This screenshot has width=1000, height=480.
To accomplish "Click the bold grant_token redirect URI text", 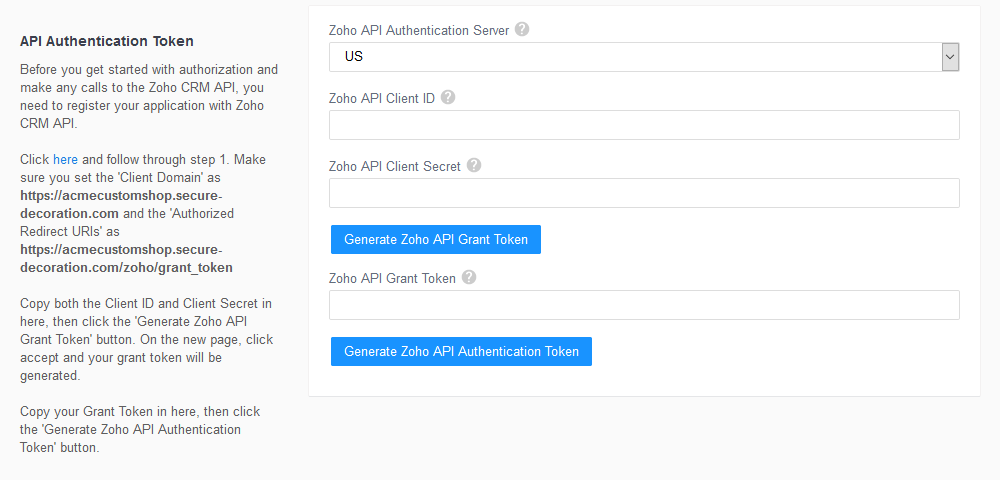I will [126, 258].
